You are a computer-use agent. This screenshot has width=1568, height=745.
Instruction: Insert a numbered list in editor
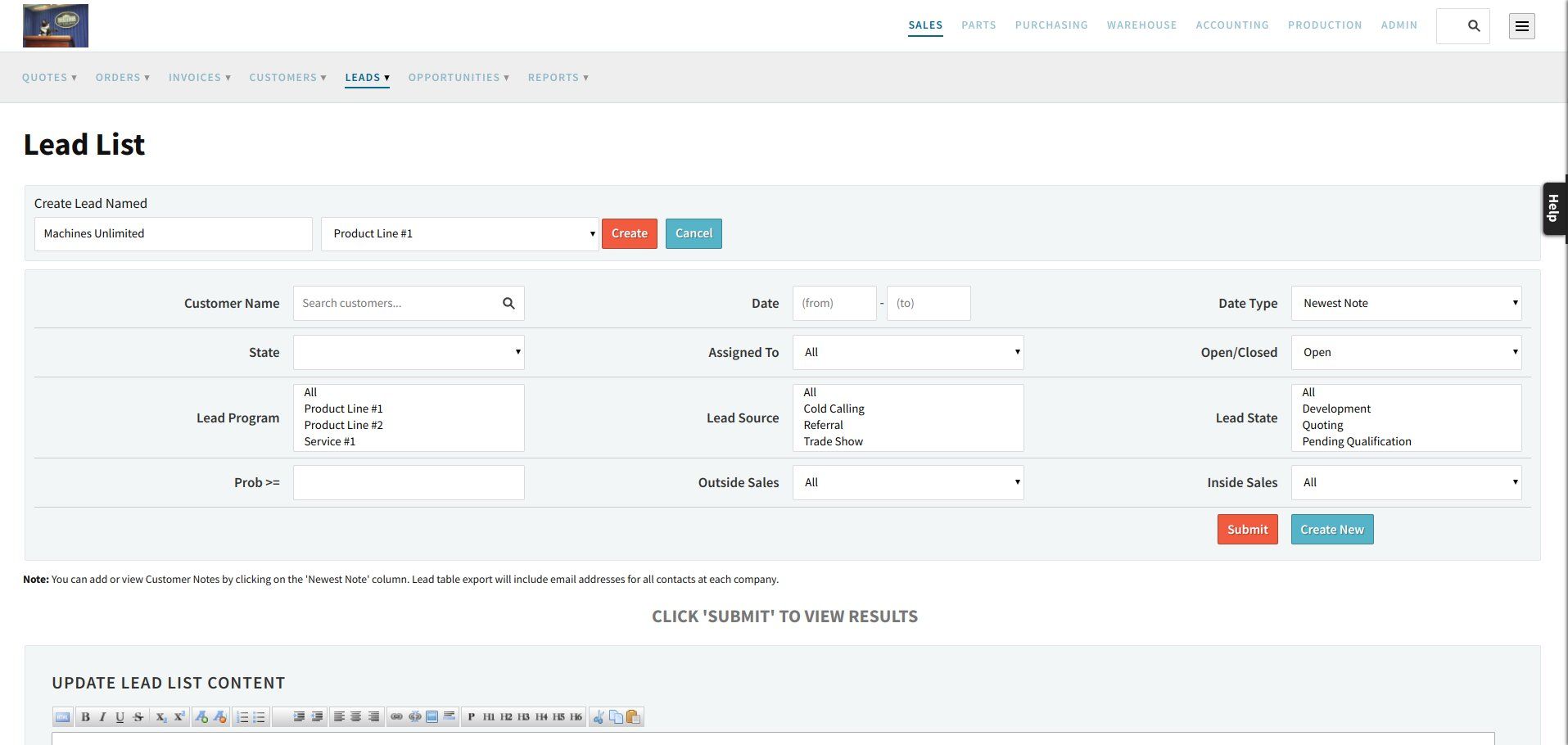242,717
